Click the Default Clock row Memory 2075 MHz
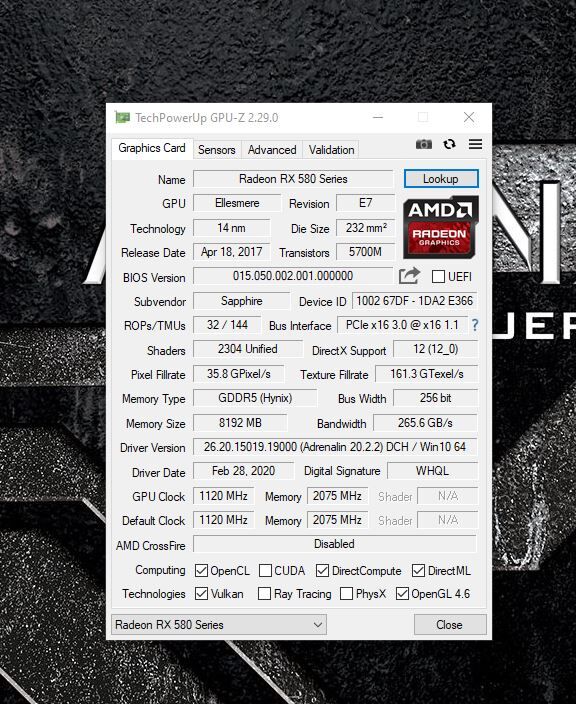Viewport: 576px width, 704px height. point(337,520)
